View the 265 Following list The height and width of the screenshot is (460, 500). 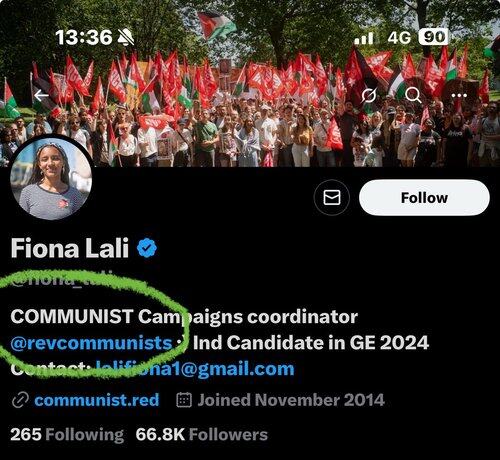(x=67, y=435)
